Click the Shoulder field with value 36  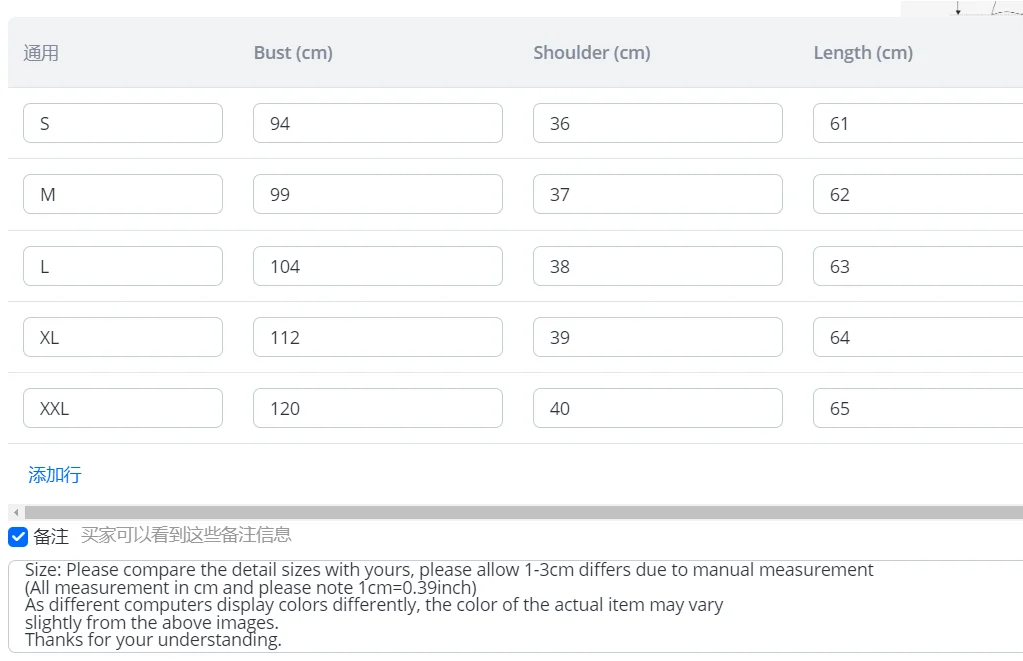pos(658,123)
